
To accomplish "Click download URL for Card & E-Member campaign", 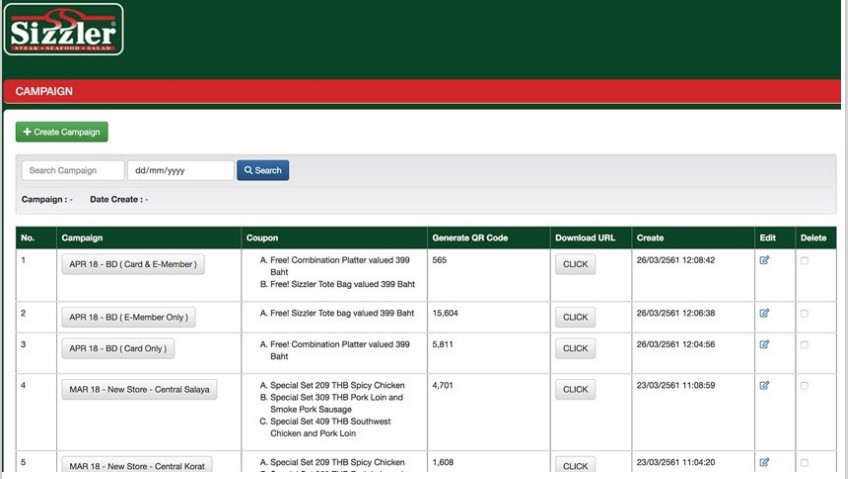I will (575, 264).
